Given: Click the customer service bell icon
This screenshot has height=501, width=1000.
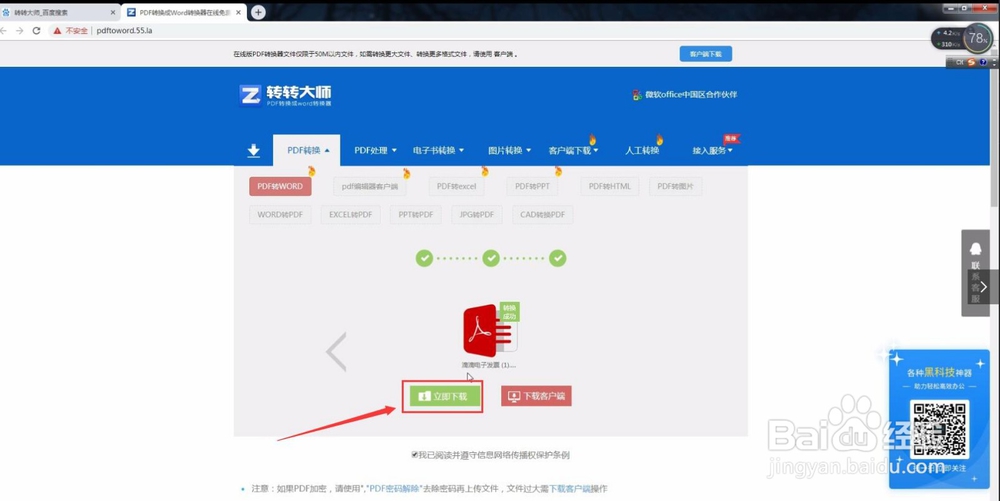Looking at the screenshot, I should click(974, 249).
